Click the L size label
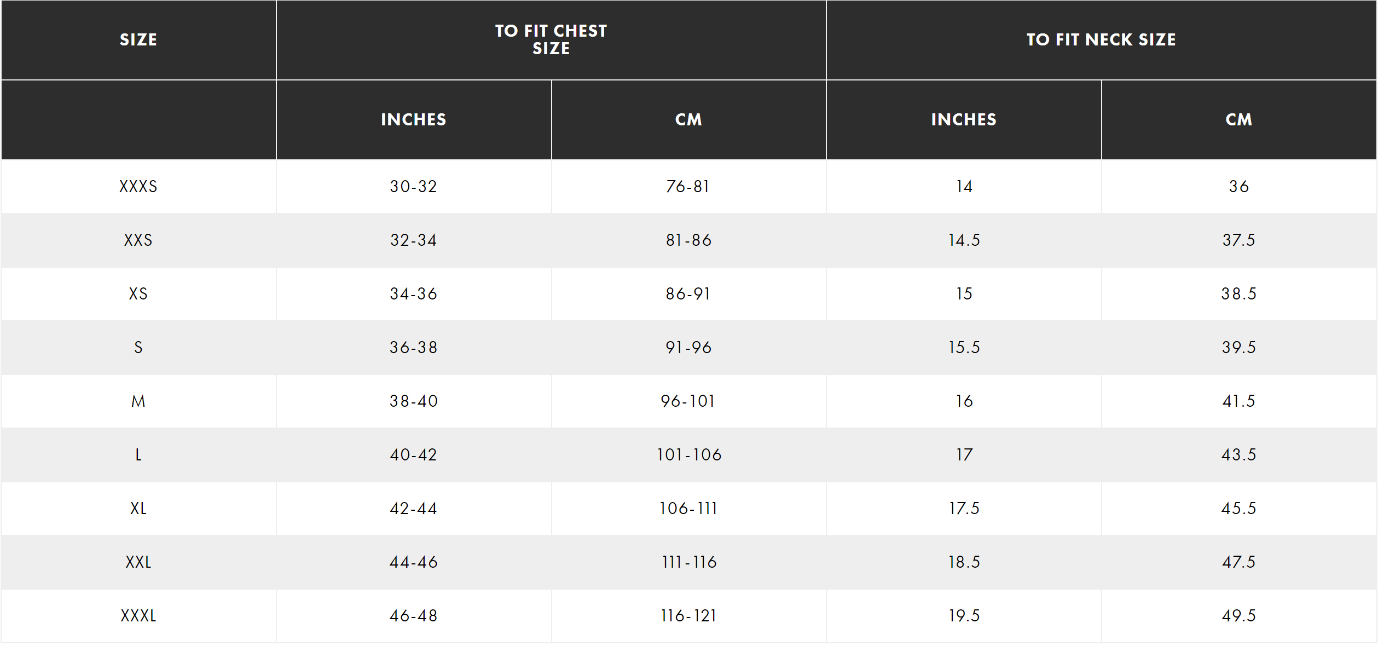 coord(138,455)
